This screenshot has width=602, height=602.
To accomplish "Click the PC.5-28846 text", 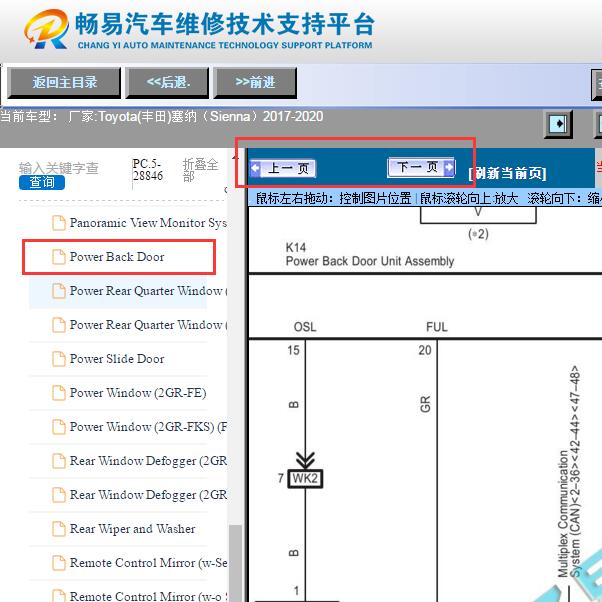I will [147, 169].
